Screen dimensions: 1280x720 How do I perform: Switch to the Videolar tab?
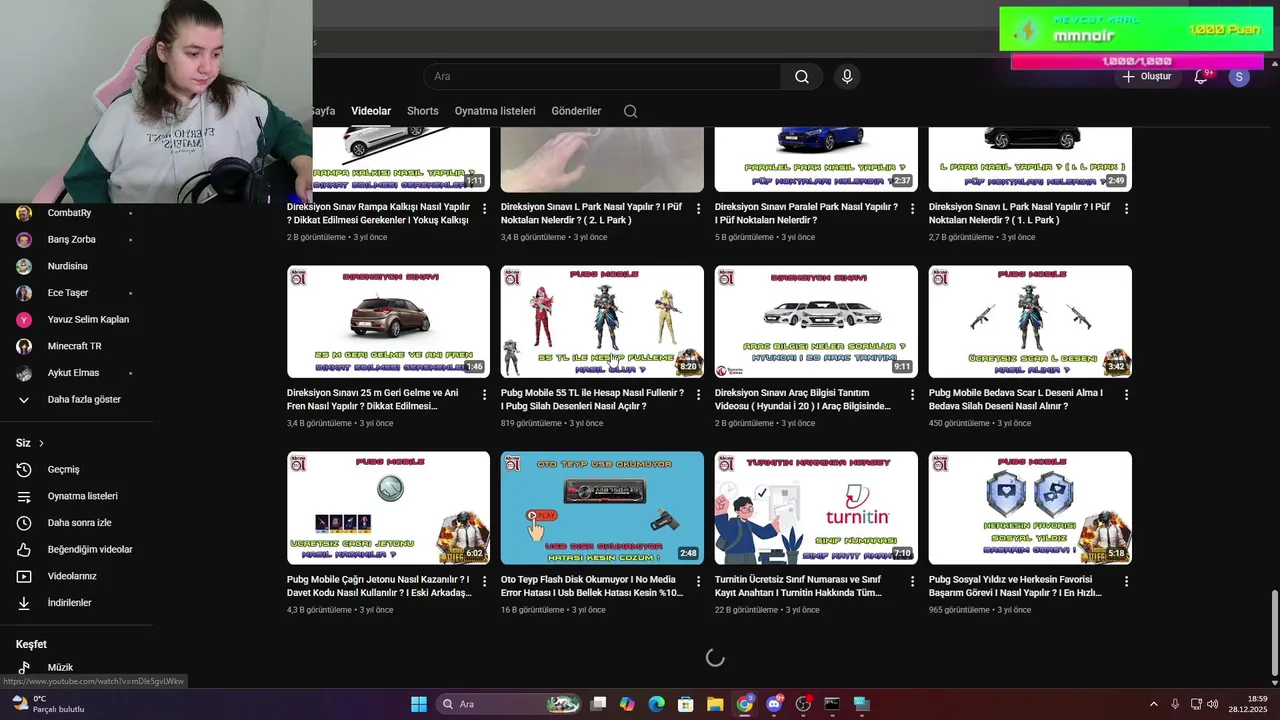click(x=371, y=111)
